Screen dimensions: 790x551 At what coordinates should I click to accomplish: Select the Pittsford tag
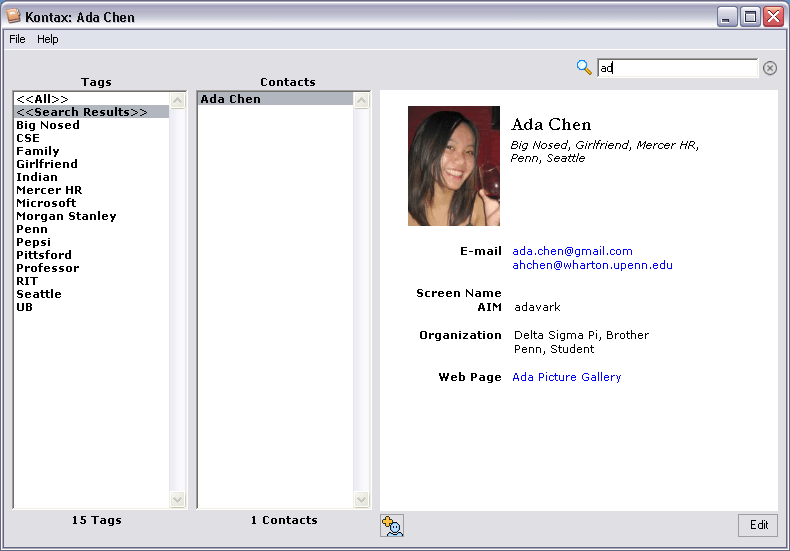coord(91,255)
